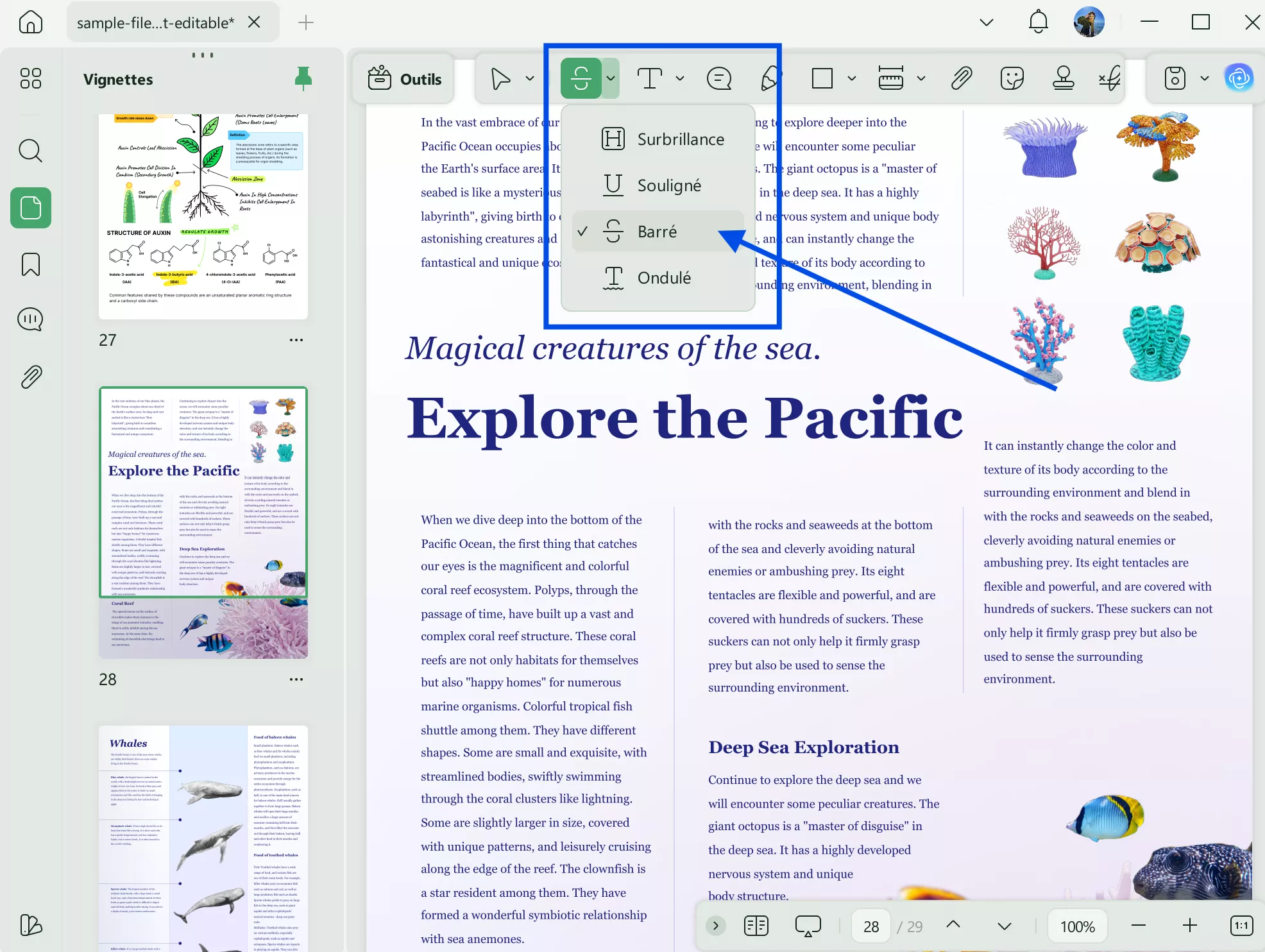Open the measurement tool dropdown arrow
The image size is (1265, 952).
point(921,78)
